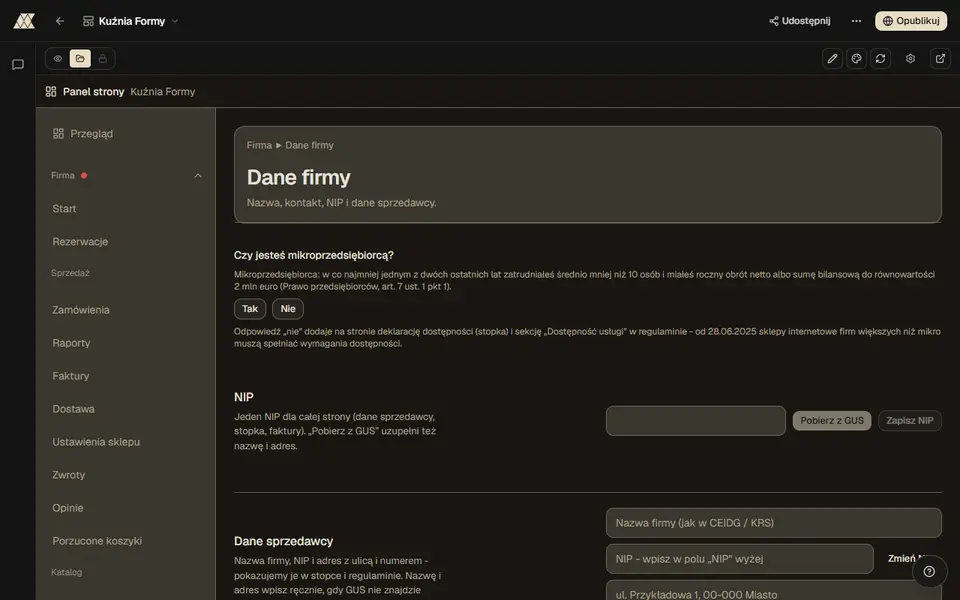Image resolution: width=960 pixels, height=600 pixels.
Task: Focus the empty NIP input field
Action: pos(696,421)
